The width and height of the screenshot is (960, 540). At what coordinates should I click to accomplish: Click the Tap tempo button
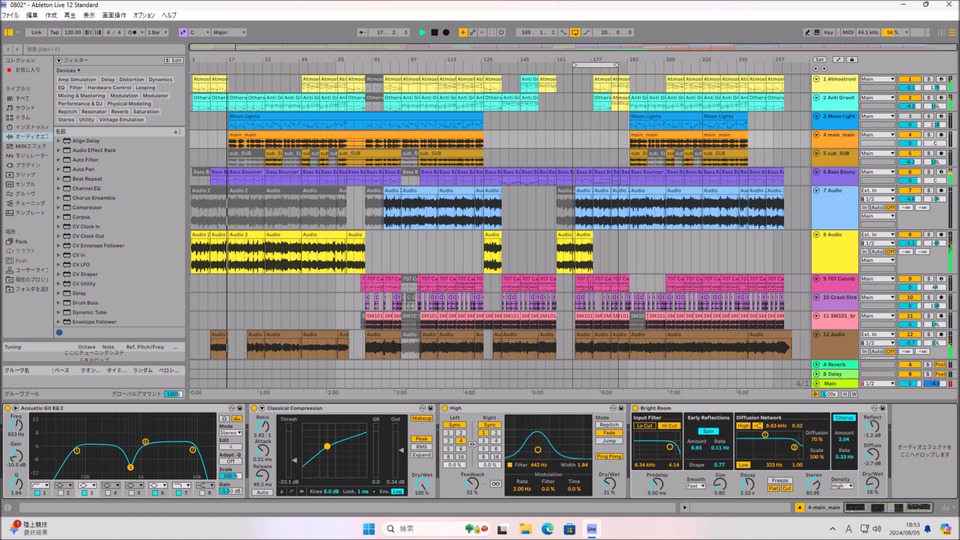[54, 32]
